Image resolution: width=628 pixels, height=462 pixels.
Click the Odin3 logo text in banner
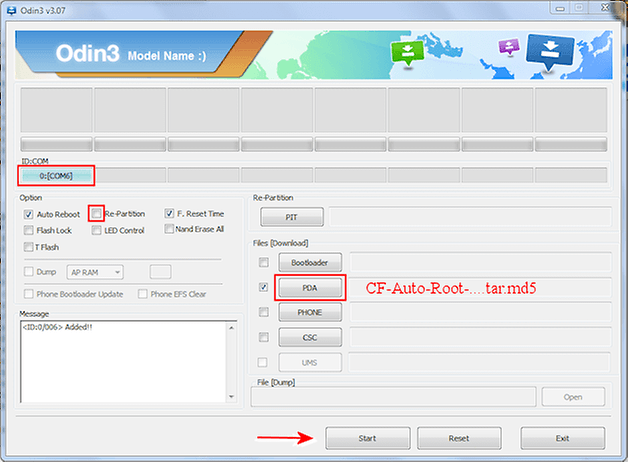tap(88, 53)
